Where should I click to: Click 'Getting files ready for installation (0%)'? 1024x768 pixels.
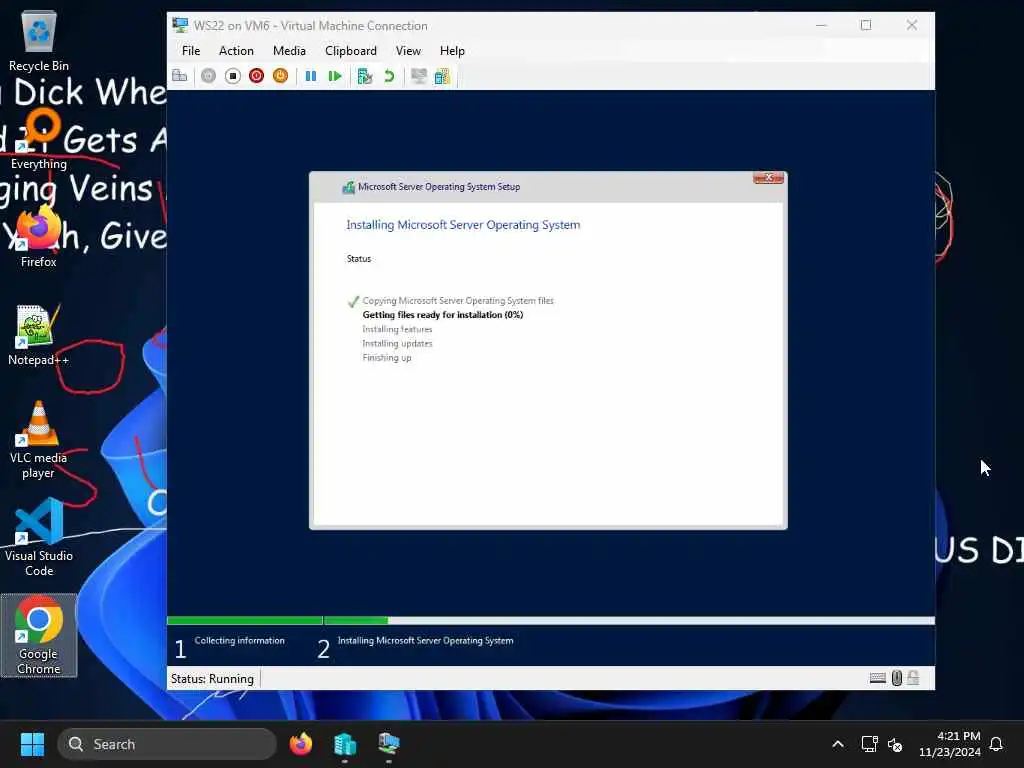pos(443,315)
